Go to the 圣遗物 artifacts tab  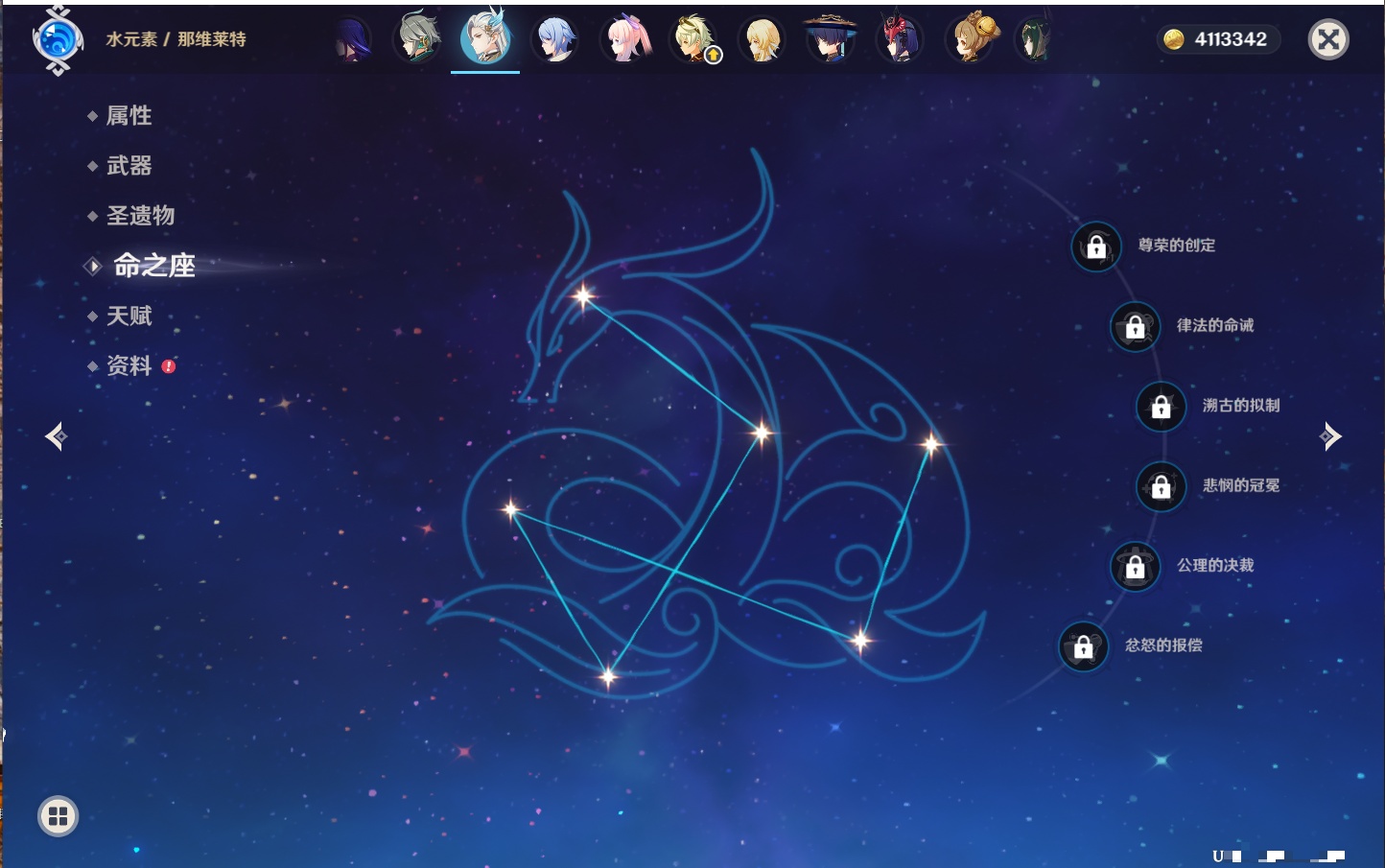coord(140,216)
